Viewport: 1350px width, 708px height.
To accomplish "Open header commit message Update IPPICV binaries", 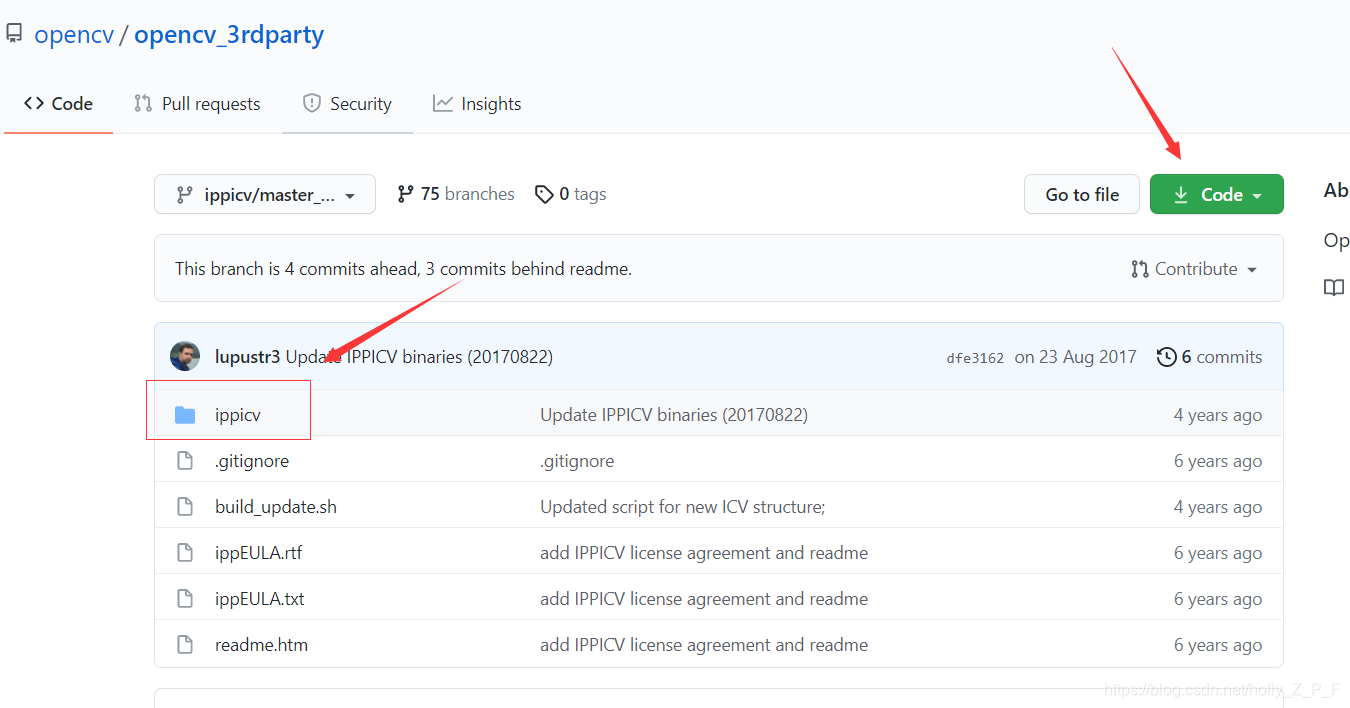I will click(x=419, y=357).
